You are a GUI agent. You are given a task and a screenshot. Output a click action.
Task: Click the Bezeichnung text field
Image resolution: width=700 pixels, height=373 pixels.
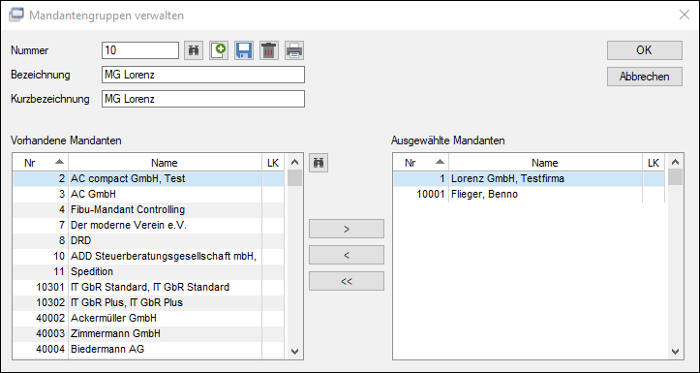pyautogui.click(x=203, y=75)
